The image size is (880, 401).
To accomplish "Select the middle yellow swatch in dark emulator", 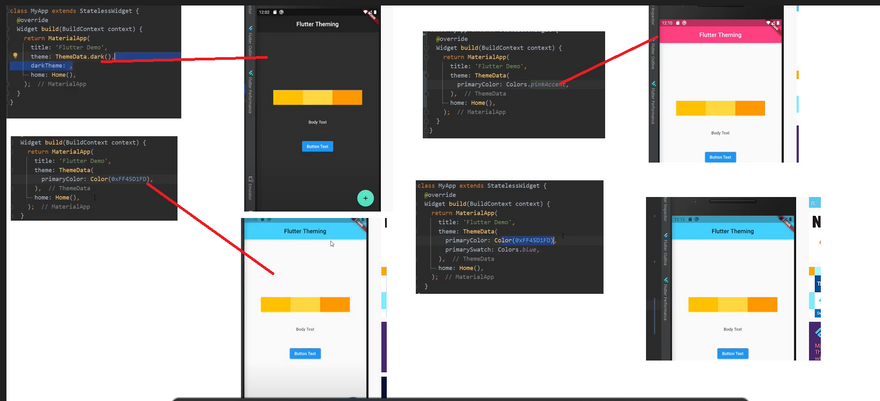I will click(317, 97).
